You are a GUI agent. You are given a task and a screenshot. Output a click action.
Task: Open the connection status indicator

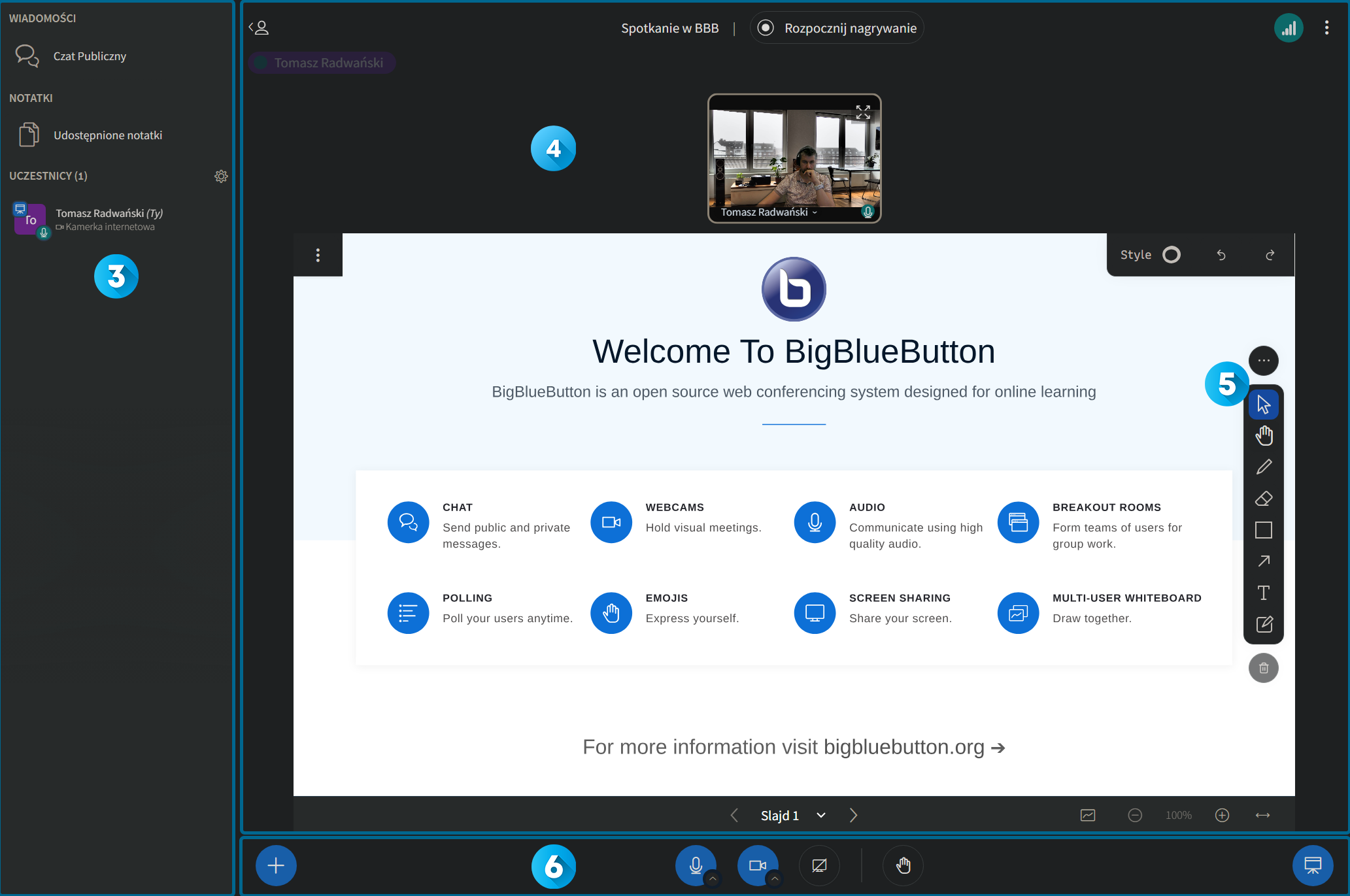1289,28
